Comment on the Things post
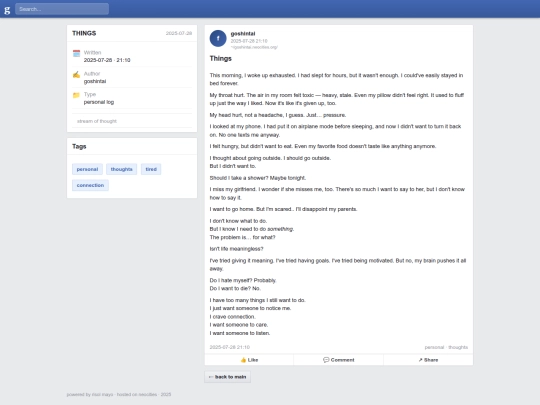 pos(339,360)
